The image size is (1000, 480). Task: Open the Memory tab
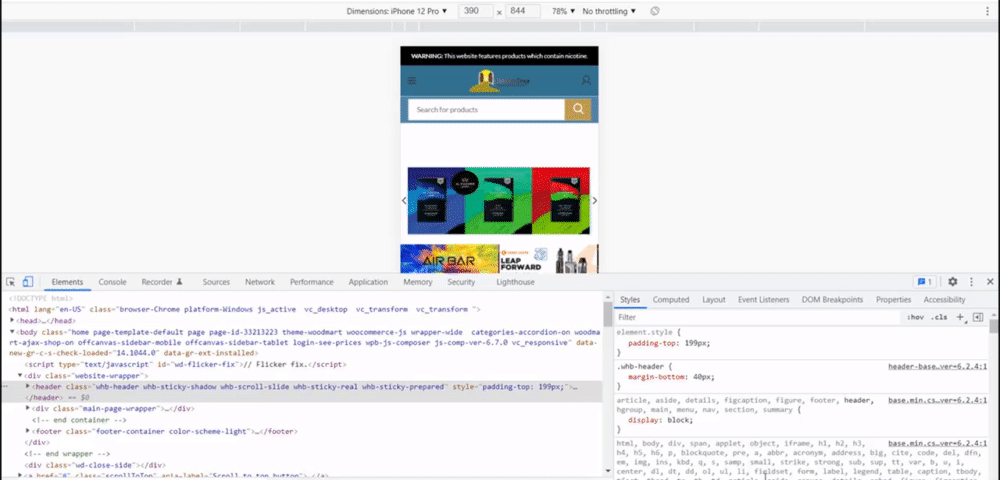(418, 282)
